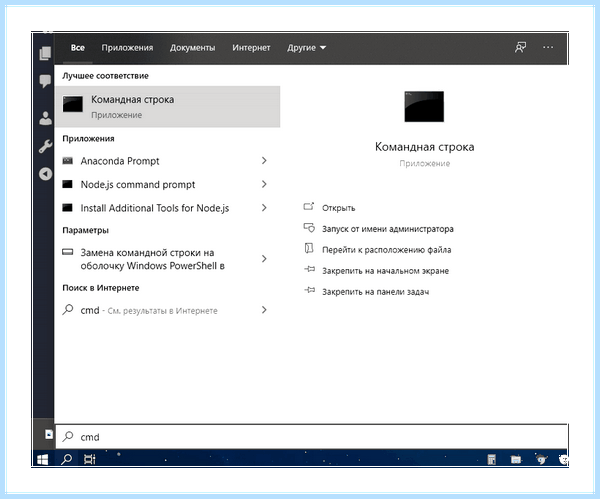The height and width of the screenshot is (499, 600).
Task: Click the chat bubble icon in sidebar
Action: pos(45,81)
